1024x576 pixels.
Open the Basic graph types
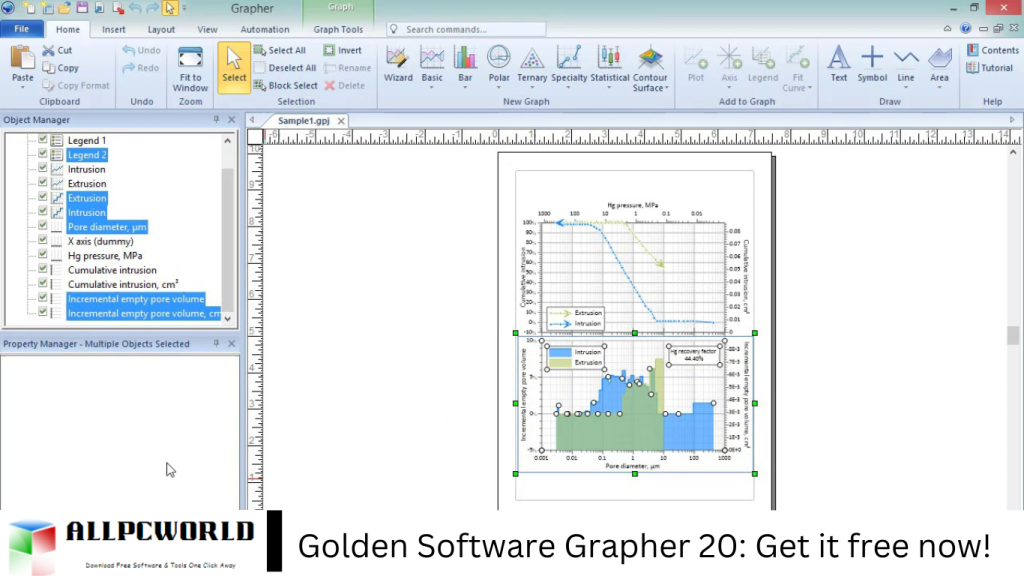[432, 67]
